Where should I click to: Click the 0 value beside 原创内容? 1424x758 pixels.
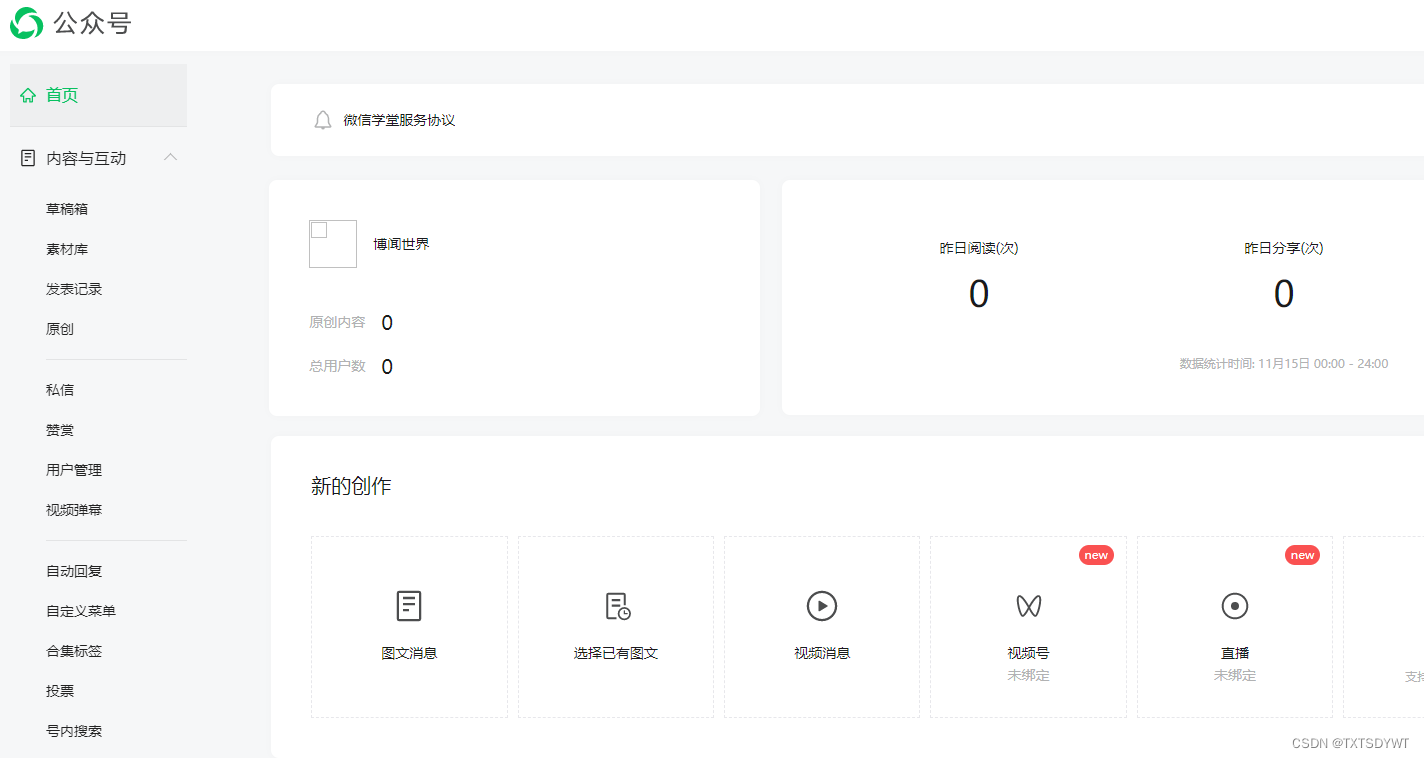click(x=387, y=323)
